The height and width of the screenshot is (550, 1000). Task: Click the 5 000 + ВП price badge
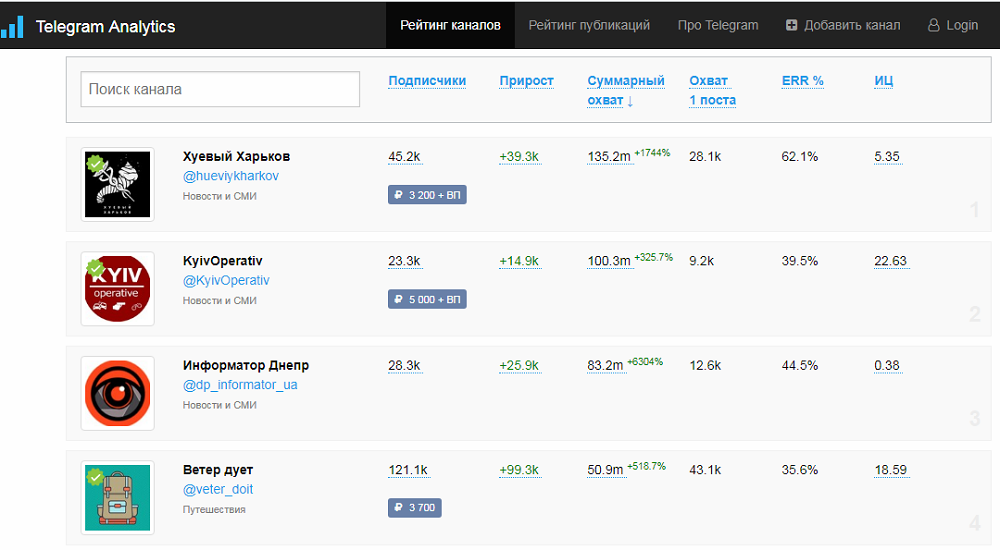[x=427, y=299]
